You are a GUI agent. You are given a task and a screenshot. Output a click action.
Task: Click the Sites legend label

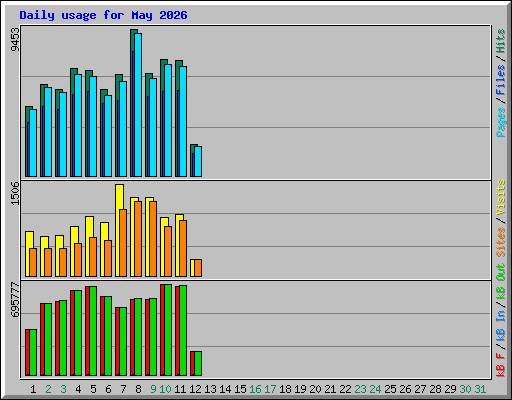click(x=501, y=242)
